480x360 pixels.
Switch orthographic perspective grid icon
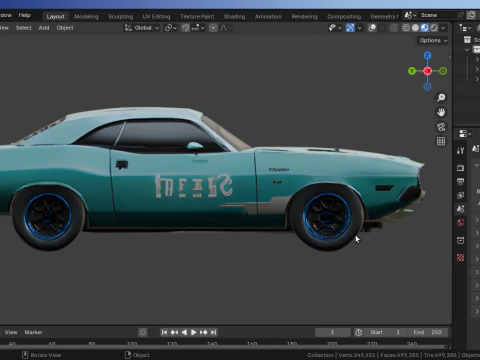441,141
